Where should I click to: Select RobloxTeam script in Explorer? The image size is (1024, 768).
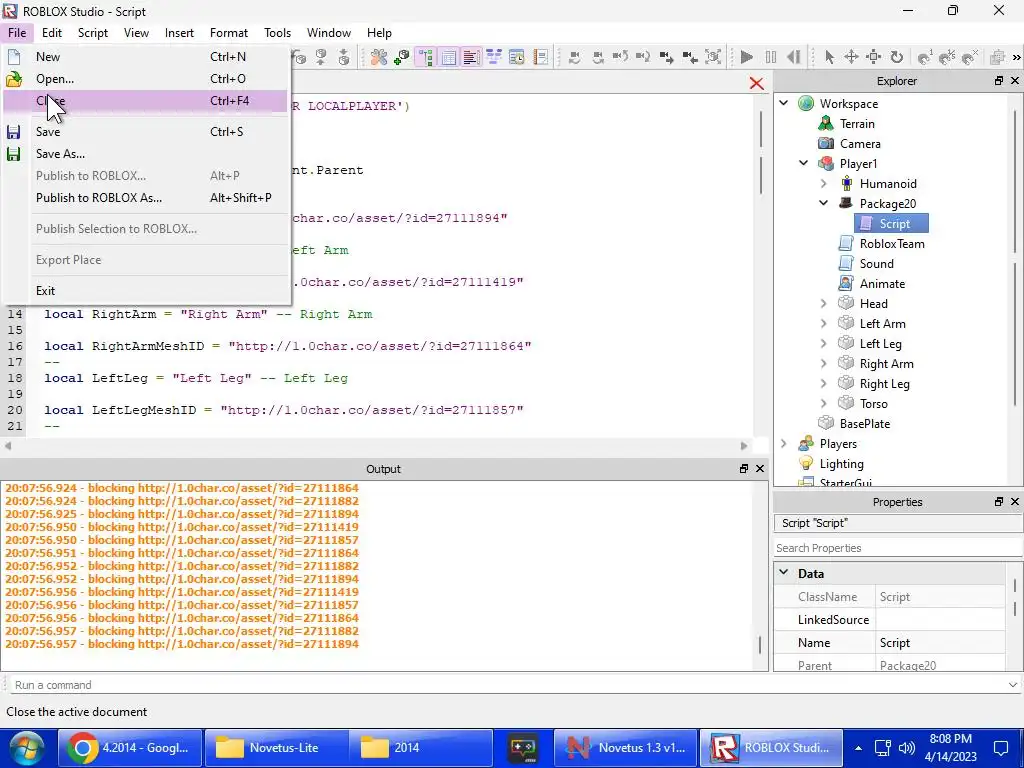(x=892, y=244)
